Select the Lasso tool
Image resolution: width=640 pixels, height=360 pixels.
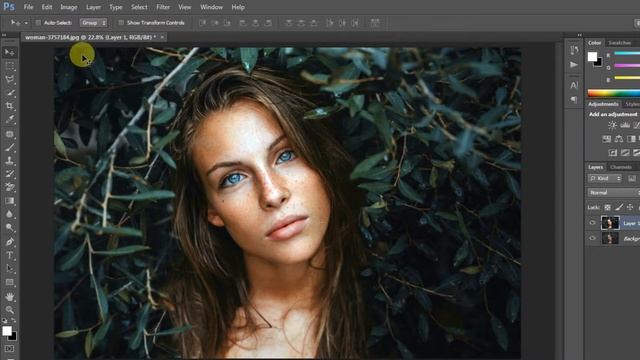point(10,79)
